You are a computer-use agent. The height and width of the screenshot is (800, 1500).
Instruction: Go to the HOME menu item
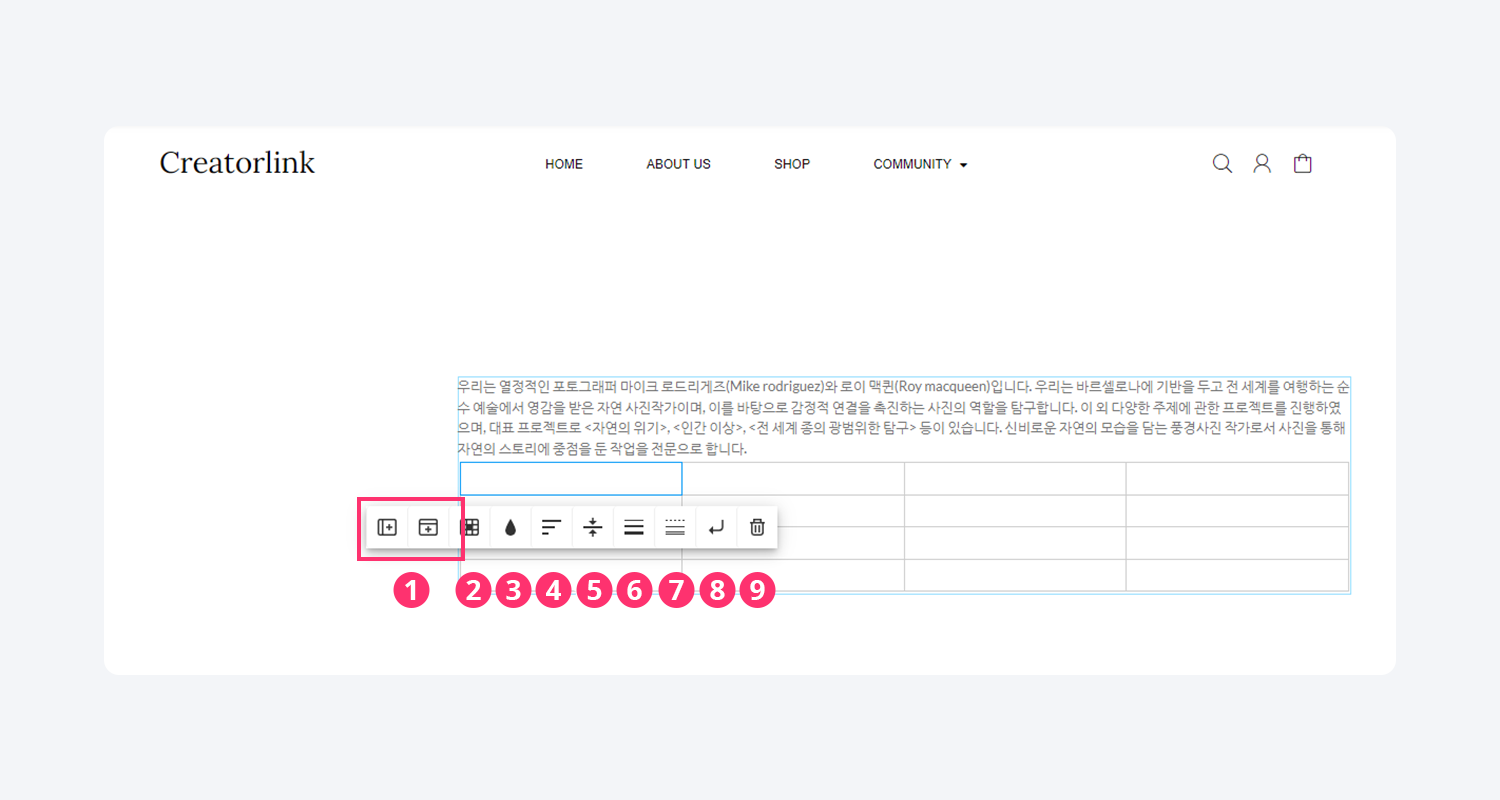coord(564,164)
